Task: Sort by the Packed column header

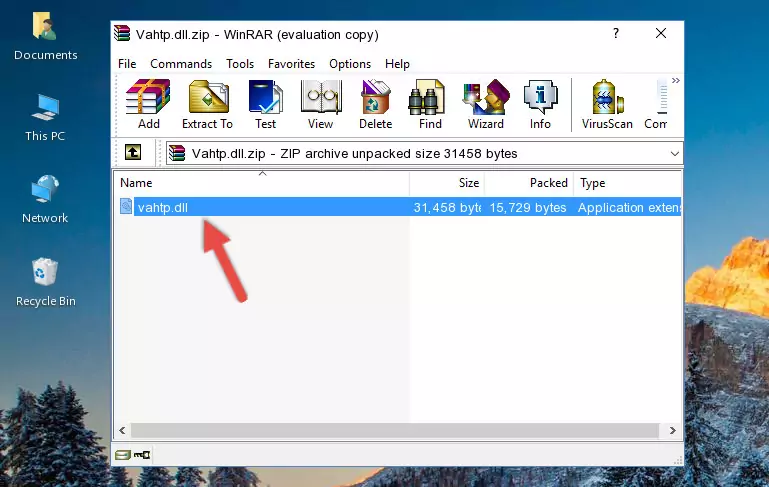Action: point(529,182)
